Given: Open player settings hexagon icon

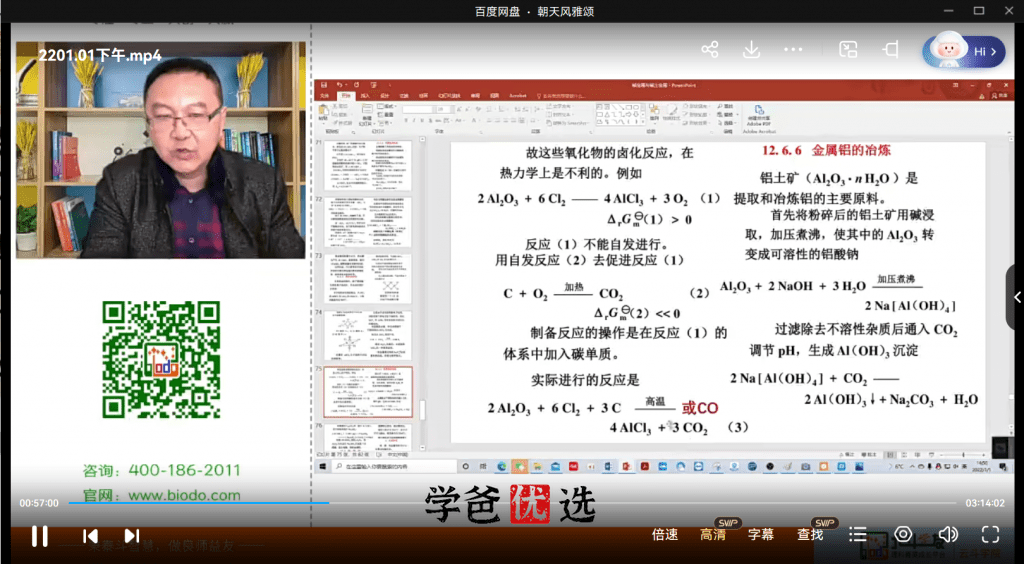Looking at the screenshot, I should coord(903,535).
